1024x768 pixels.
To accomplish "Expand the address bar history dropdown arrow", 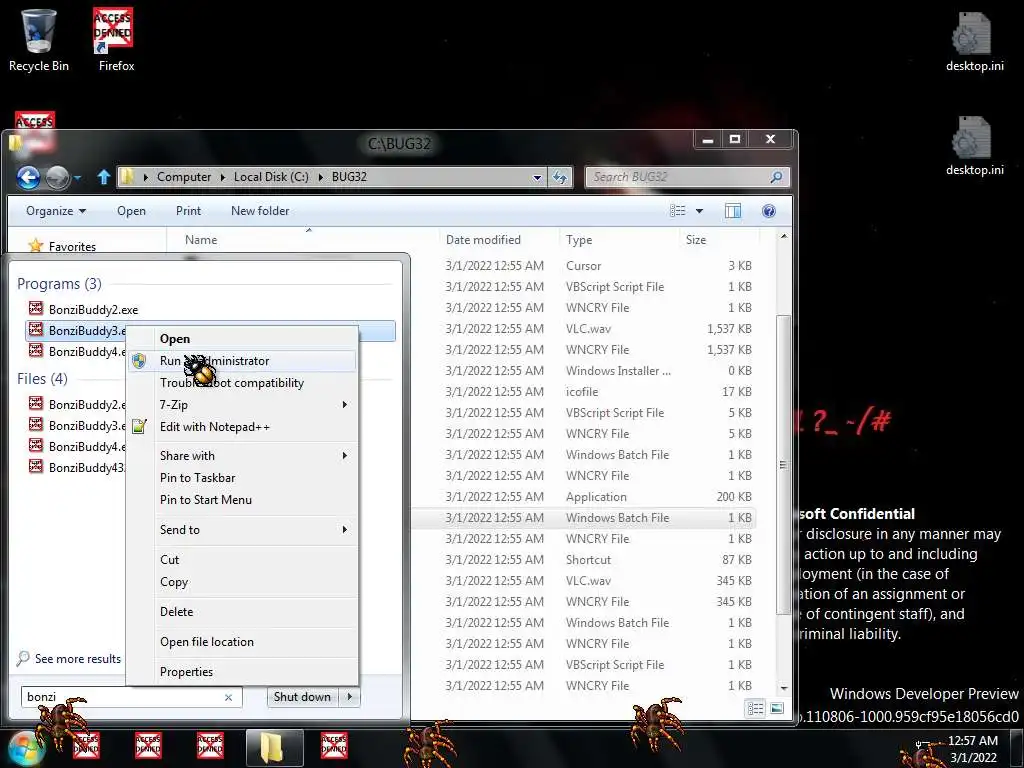I will 537,177.
